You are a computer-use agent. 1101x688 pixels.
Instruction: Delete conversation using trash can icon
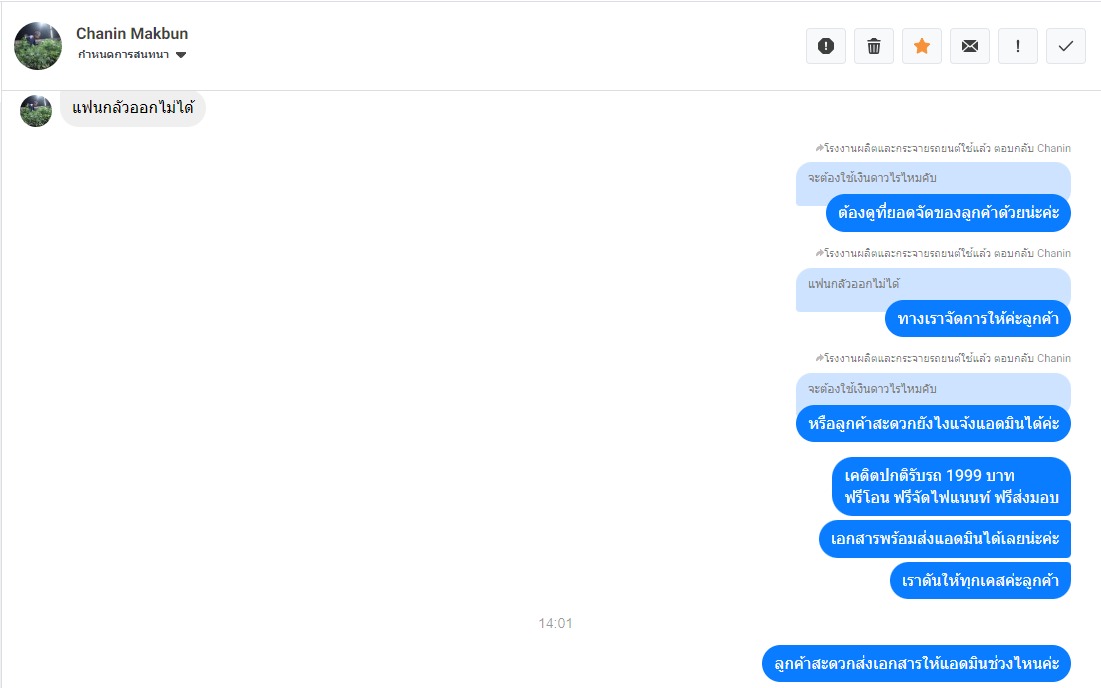coord(873,46)
